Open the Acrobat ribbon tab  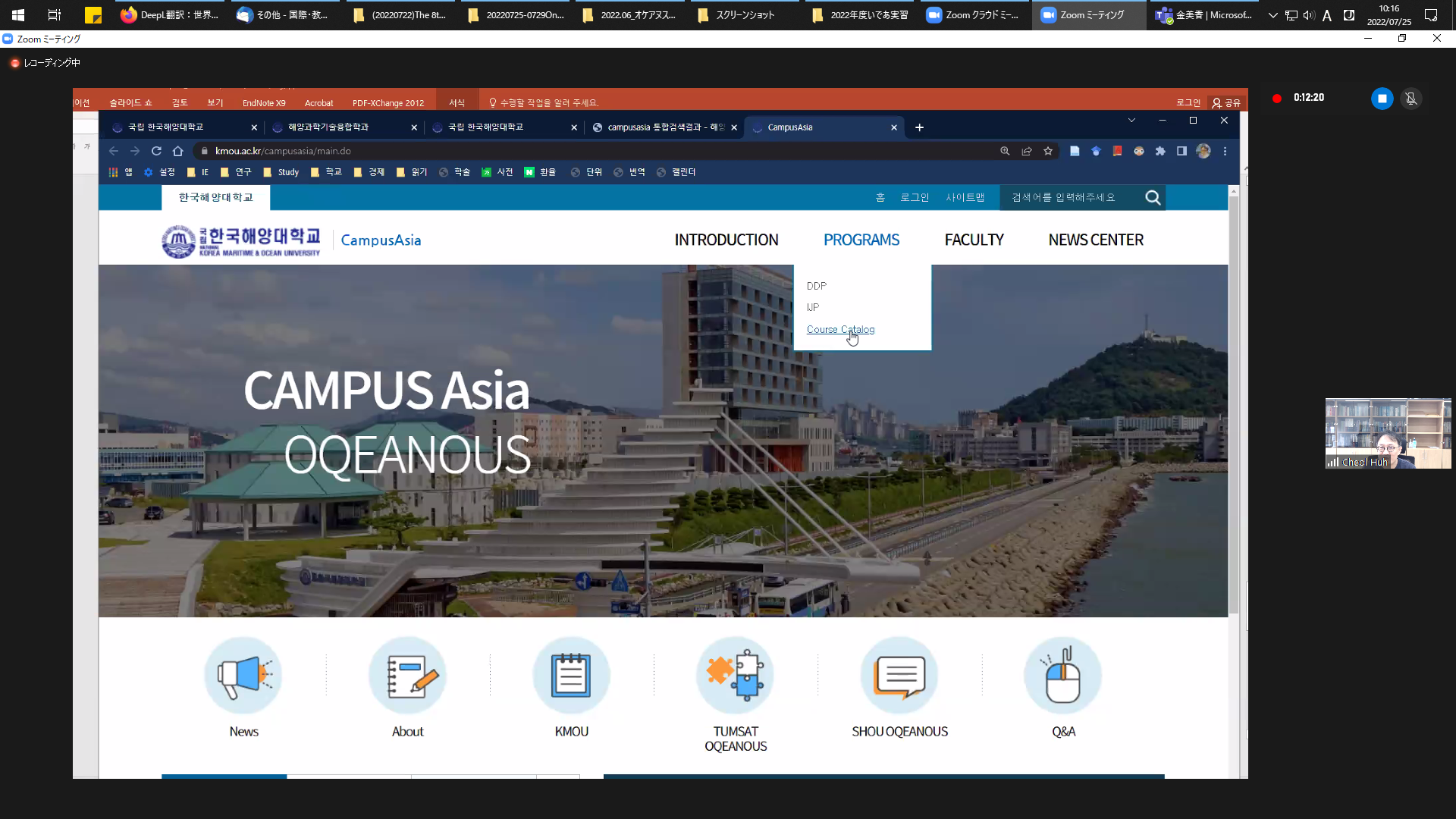point(318,103)
